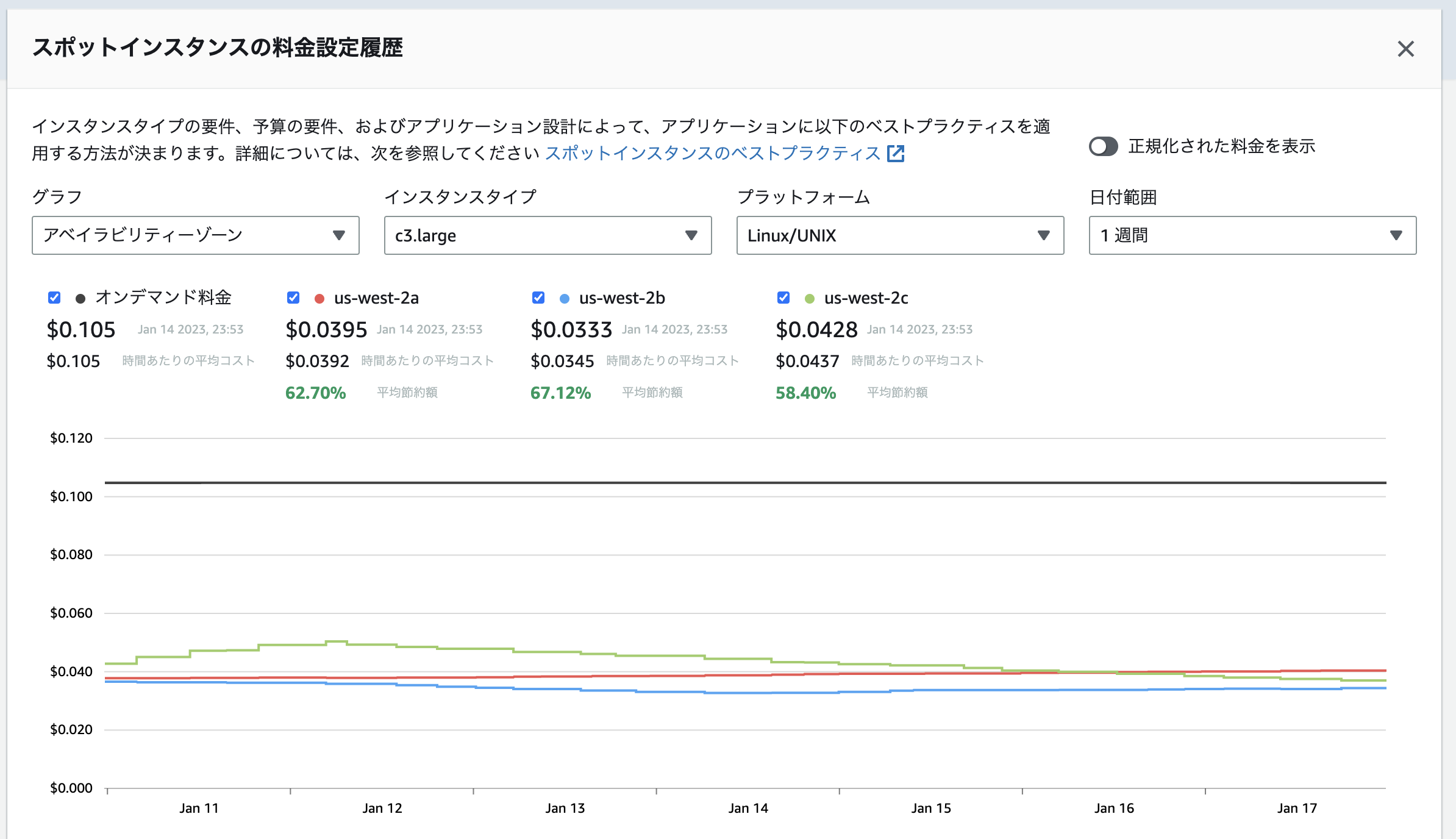The height and width of the screenshot is (839, 1456).
Task: Uncheck the us-west-2a checkbox
Action: 293,298
